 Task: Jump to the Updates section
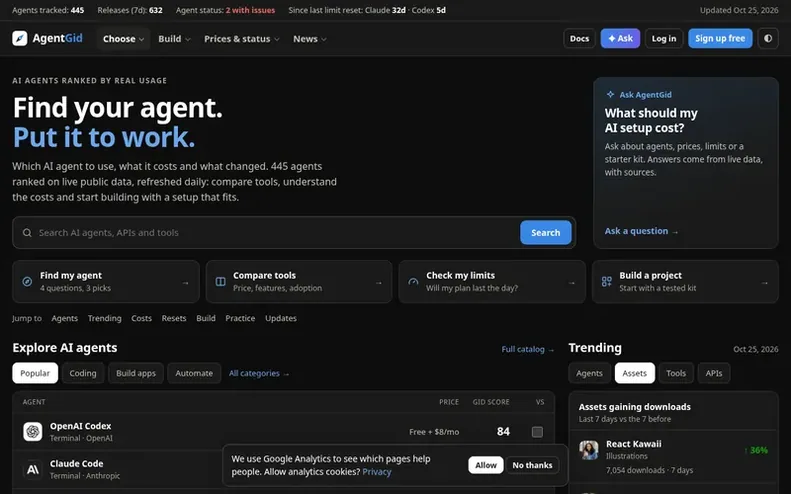click(x=280, y=318)
